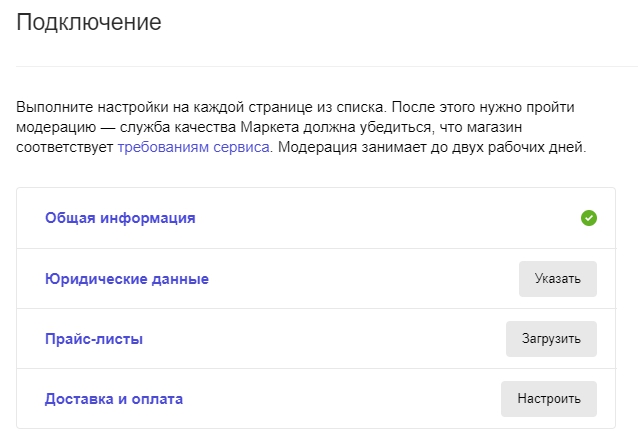Select empty space in Прайс-листы row

[x=326, y=339]
